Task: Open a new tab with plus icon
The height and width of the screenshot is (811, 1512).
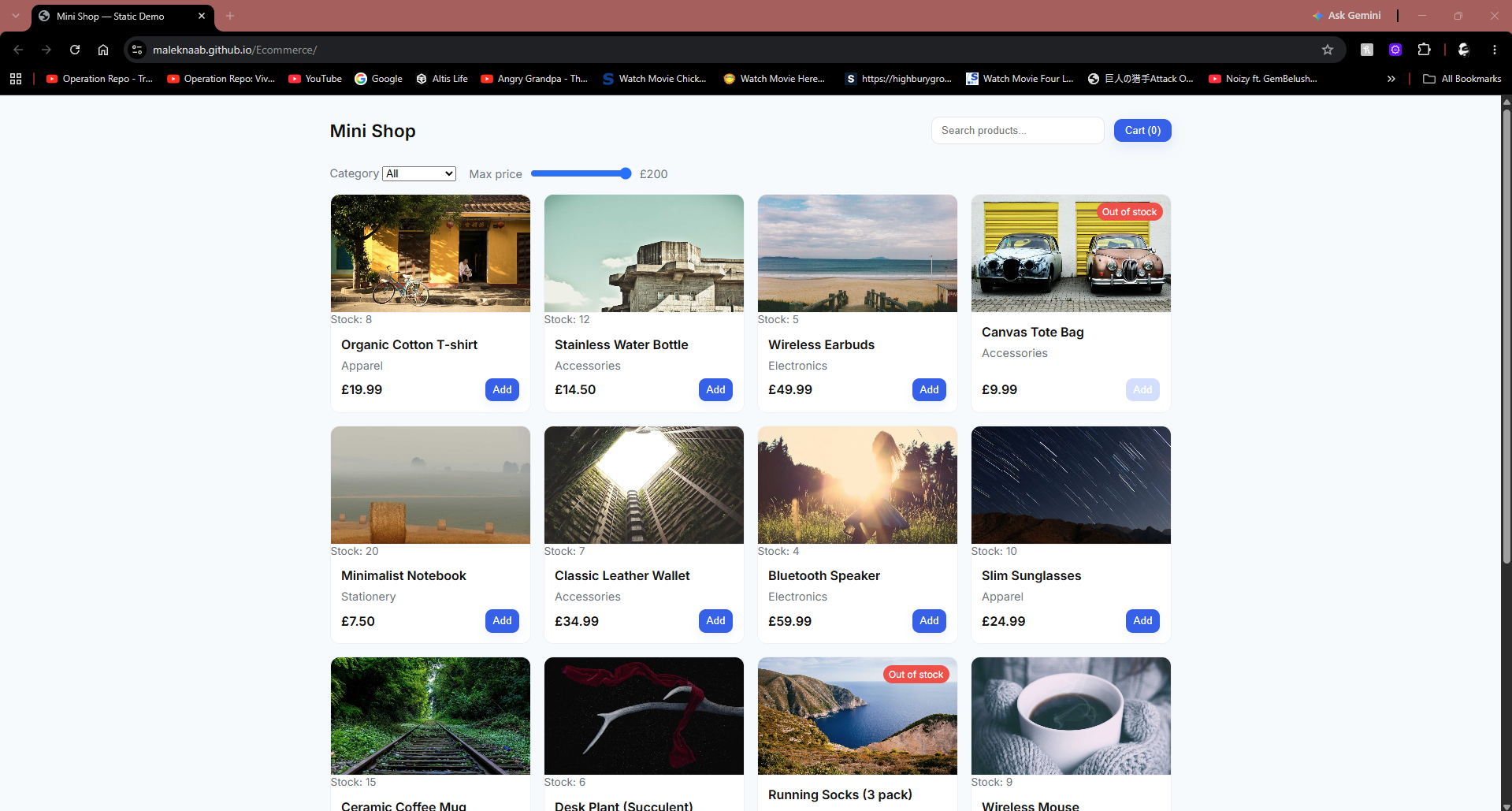Action: [230, 16]
